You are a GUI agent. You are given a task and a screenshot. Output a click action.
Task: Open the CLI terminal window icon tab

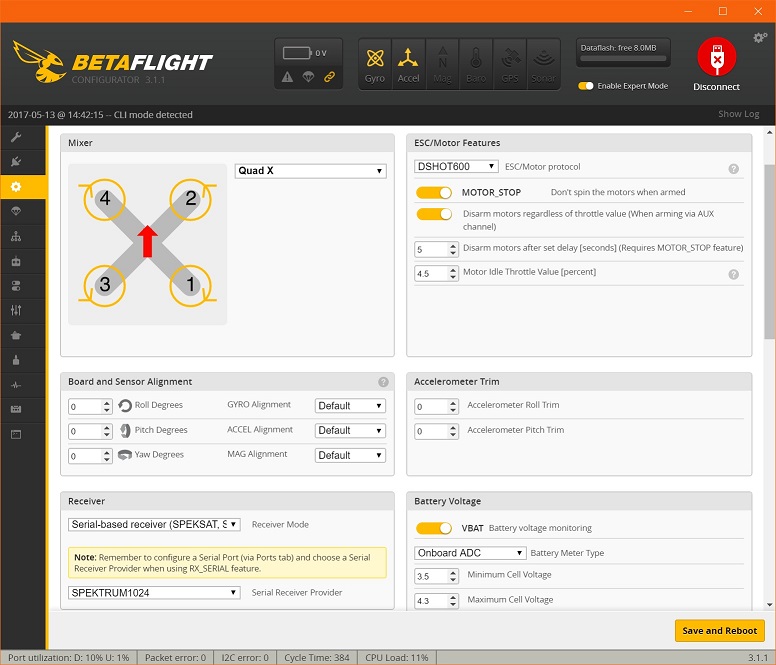click(x=16, y=434)
